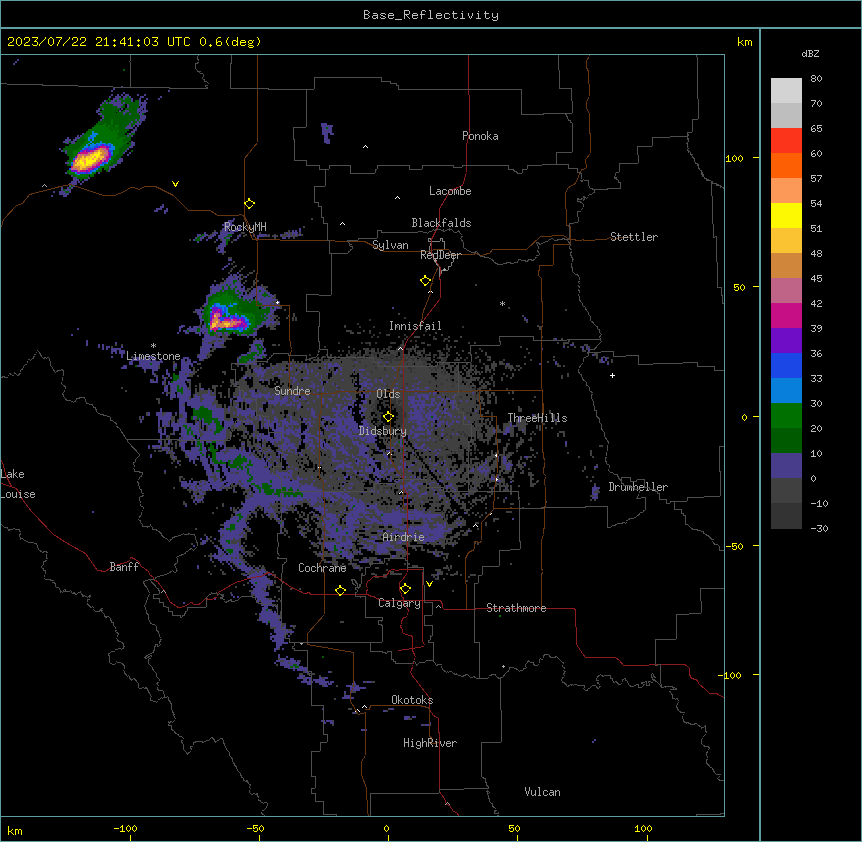The image size is (862, 842).
Task: Select the Didsbury label
Action: pos(383,431)
